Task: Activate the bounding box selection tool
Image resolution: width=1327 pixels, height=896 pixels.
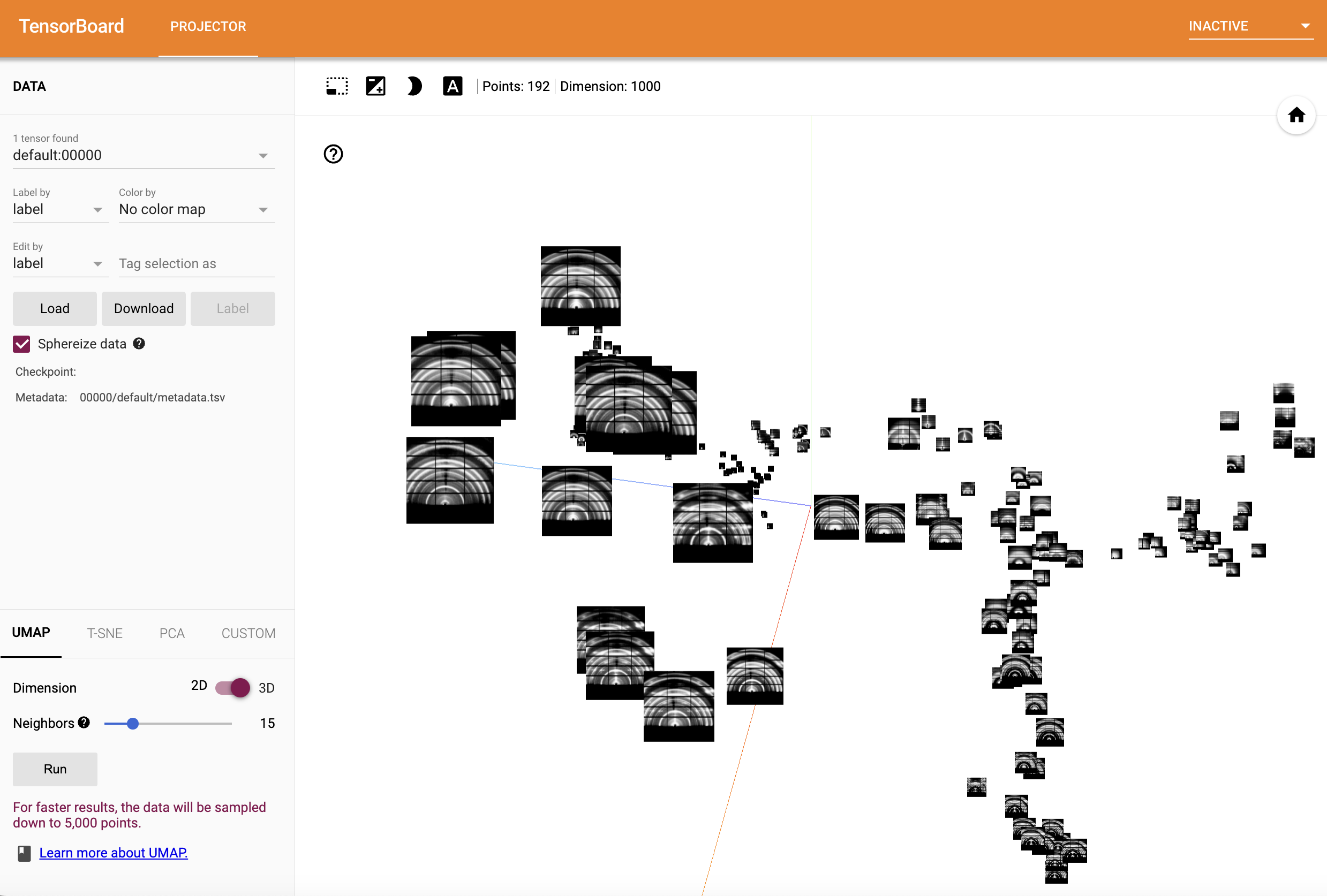Action: pyautogui.click(x=337, y=86)
